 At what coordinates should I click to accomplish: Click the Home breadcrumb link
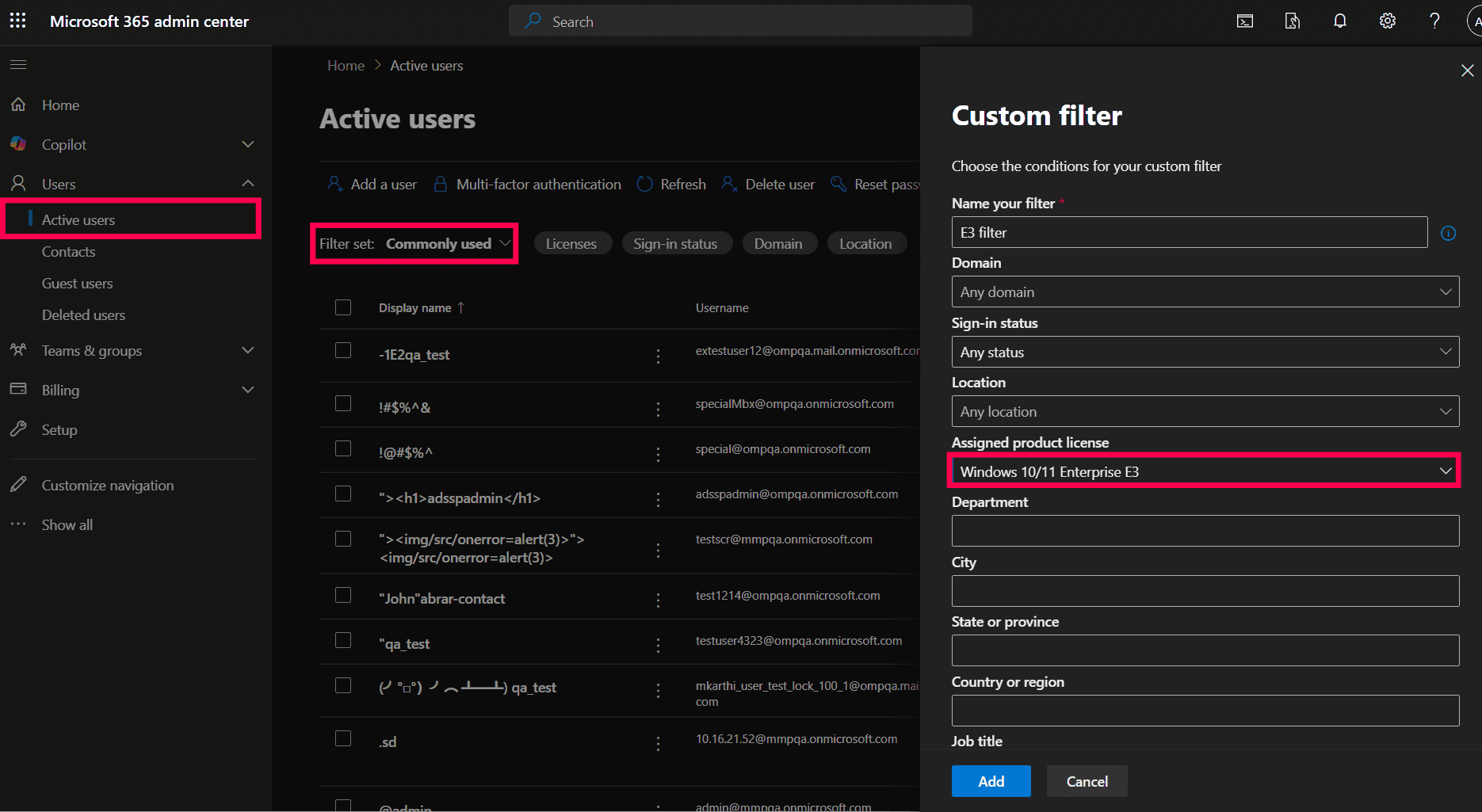coord(346,65)
